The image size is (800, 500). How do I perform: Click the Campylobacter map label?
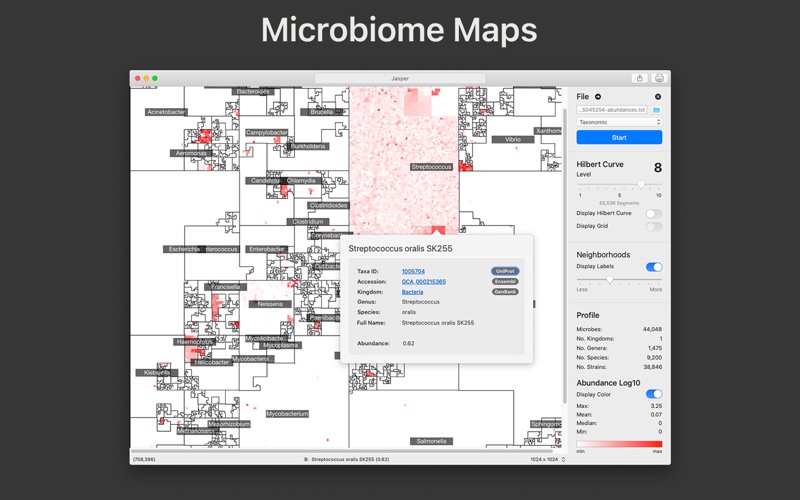click(x=267, y=132)
